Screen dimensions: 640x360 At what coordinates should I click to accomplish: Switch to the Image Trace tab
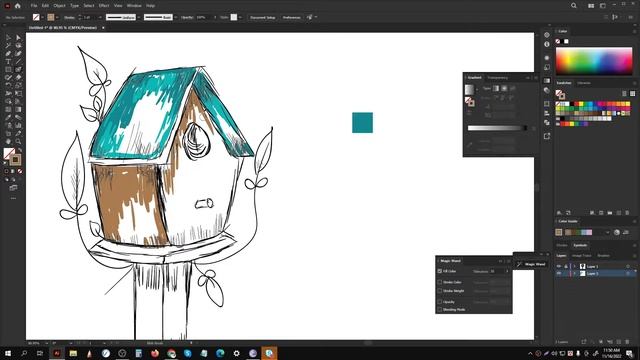tap(581, 256)
